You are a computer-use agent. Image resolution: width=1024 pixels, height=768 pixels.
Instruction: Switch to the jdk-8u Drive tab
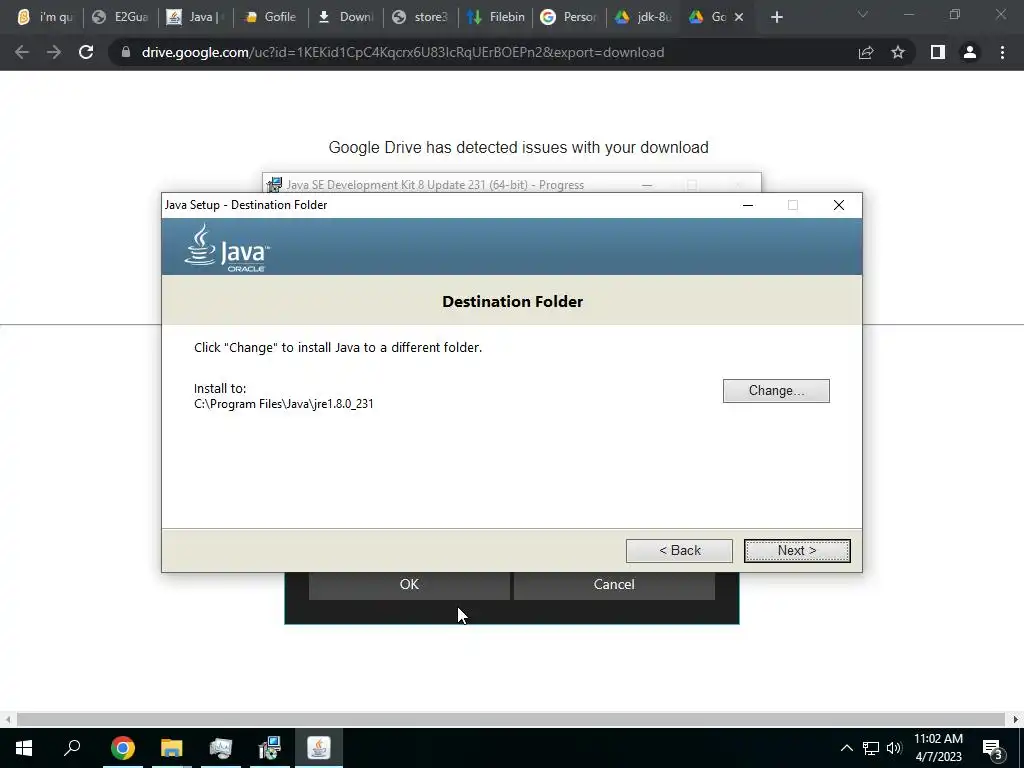(645, 17)
